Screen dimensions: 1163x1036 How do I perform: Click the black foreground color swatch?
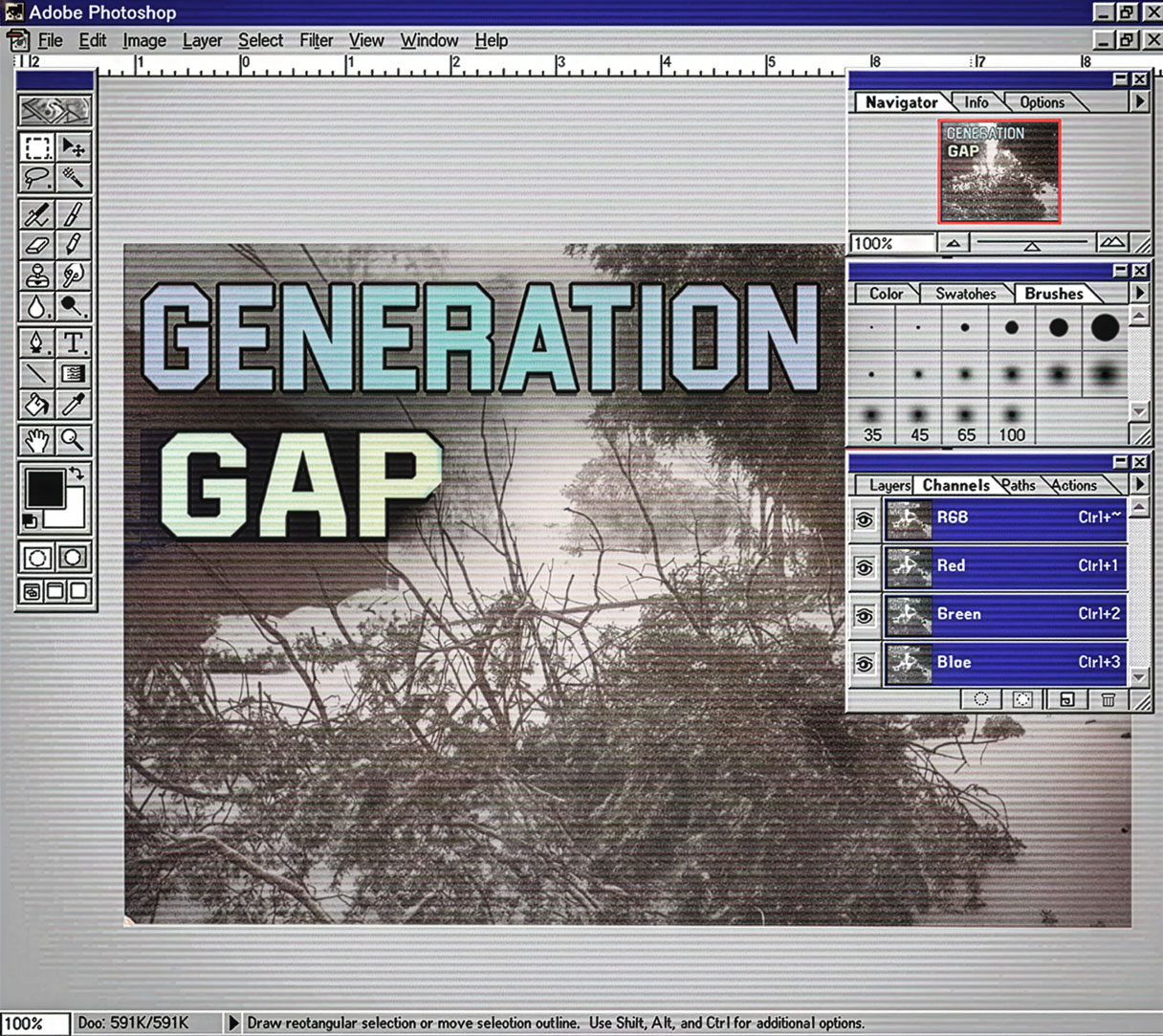[44, 488]
